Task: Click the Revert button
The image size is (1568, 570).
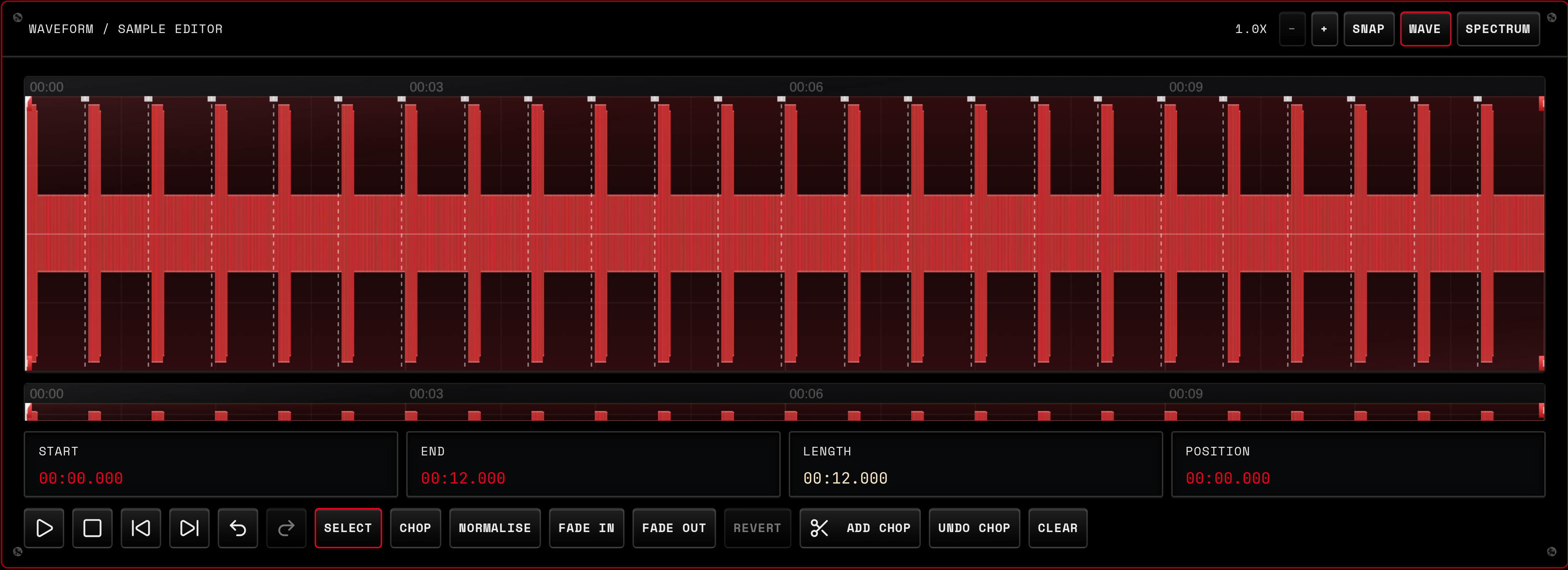Action: pyautogui.click(x=757, y=528)
